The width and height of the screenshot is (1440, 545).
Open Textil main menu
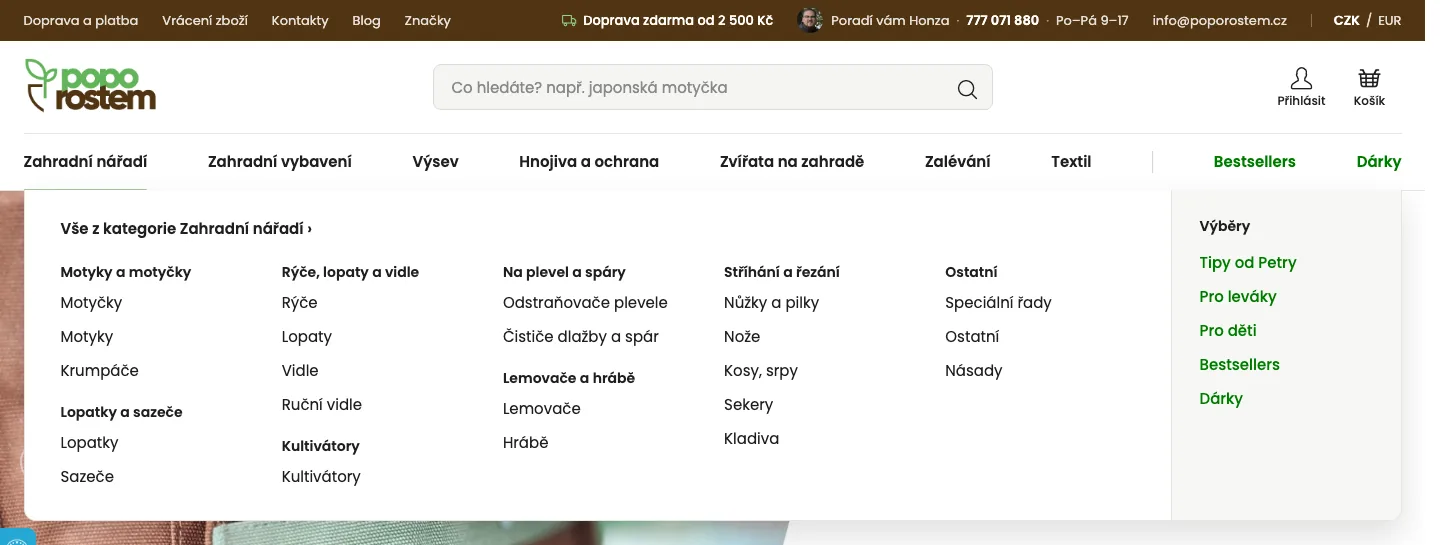[1071, 161]
